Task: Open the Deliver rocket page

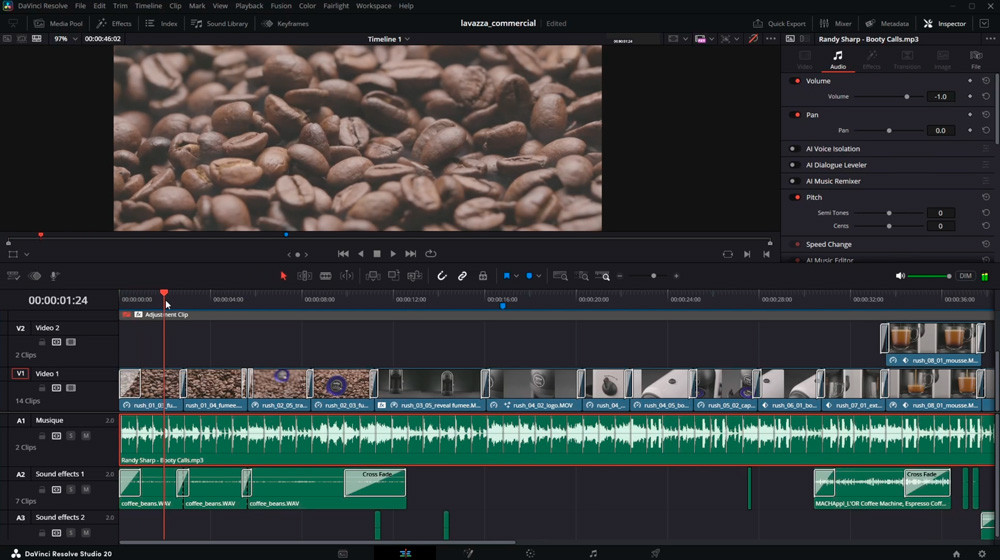Action: (655, 554)
